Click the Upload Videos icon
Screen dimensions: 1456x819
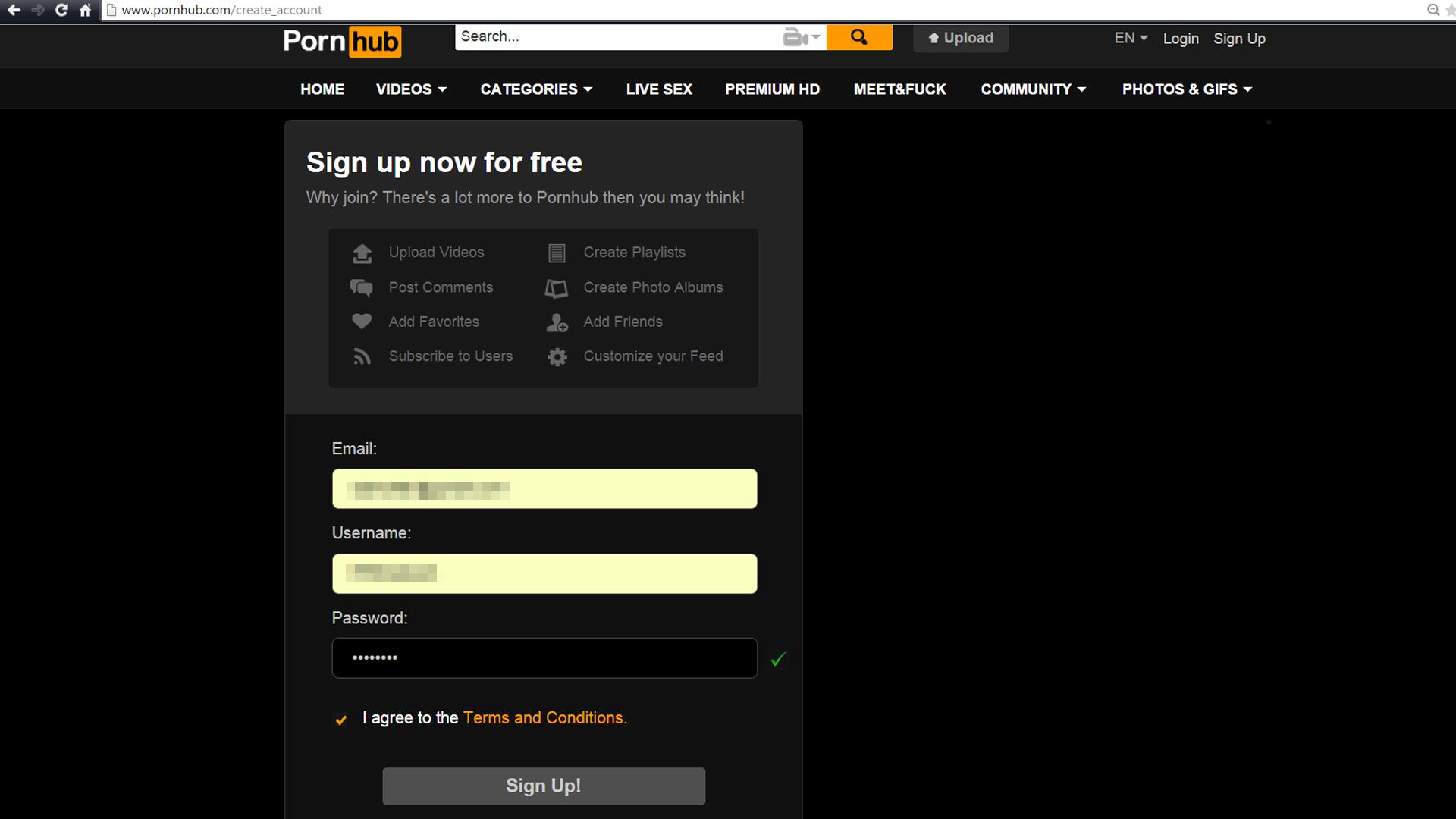pos(362,253)
